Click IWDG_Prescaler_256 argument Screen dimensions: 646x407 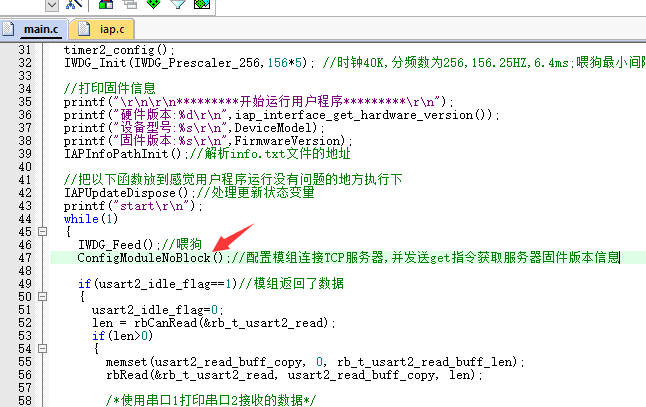197,63
